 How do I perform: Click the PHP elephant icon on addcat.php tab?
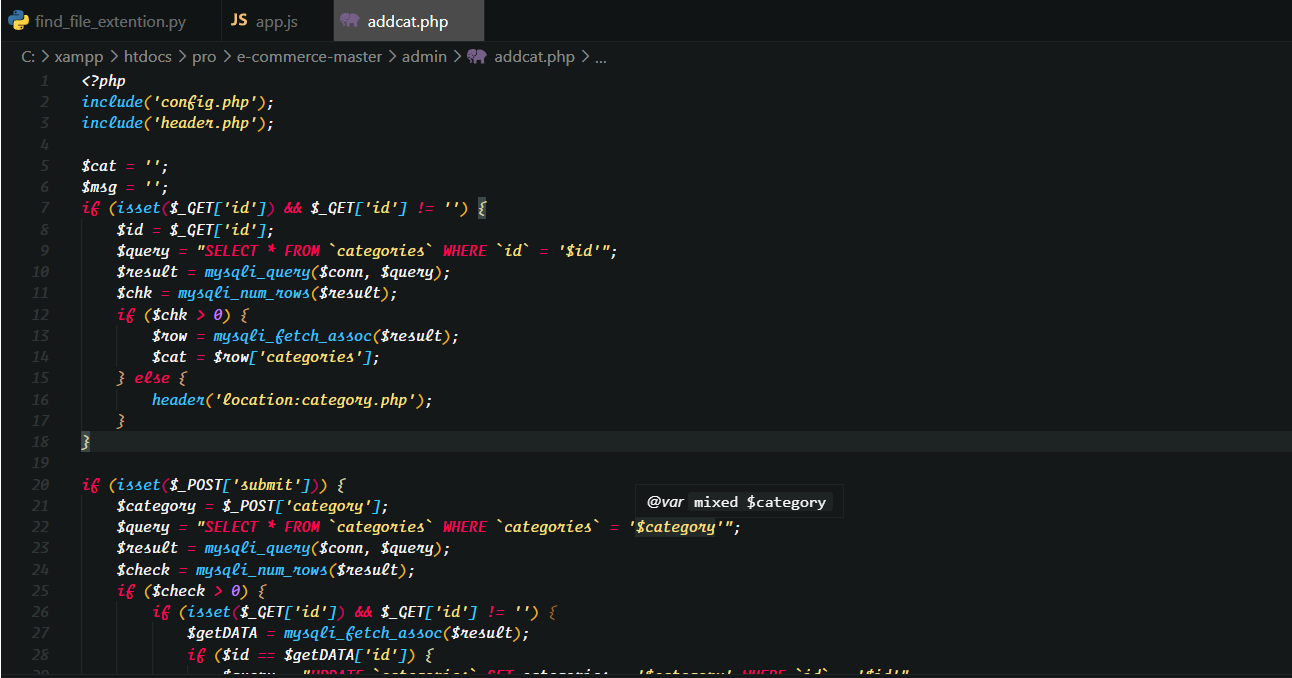coord(349,21)
